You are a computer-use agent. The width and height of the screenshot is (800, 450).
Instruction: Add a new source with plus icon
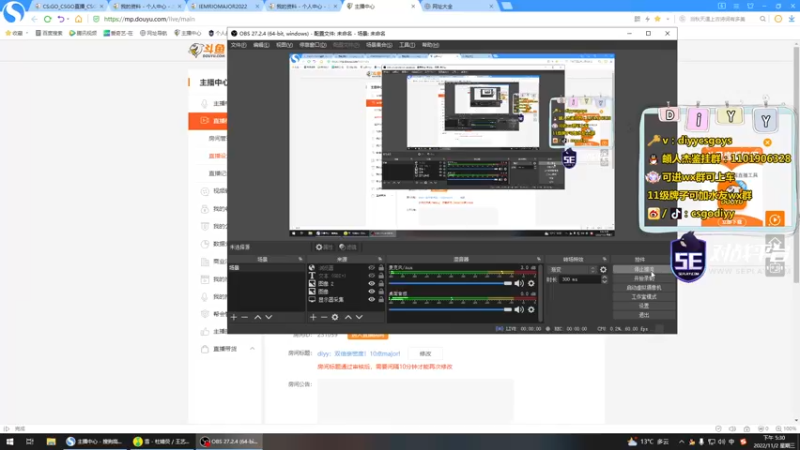click(x=313, y=317)
